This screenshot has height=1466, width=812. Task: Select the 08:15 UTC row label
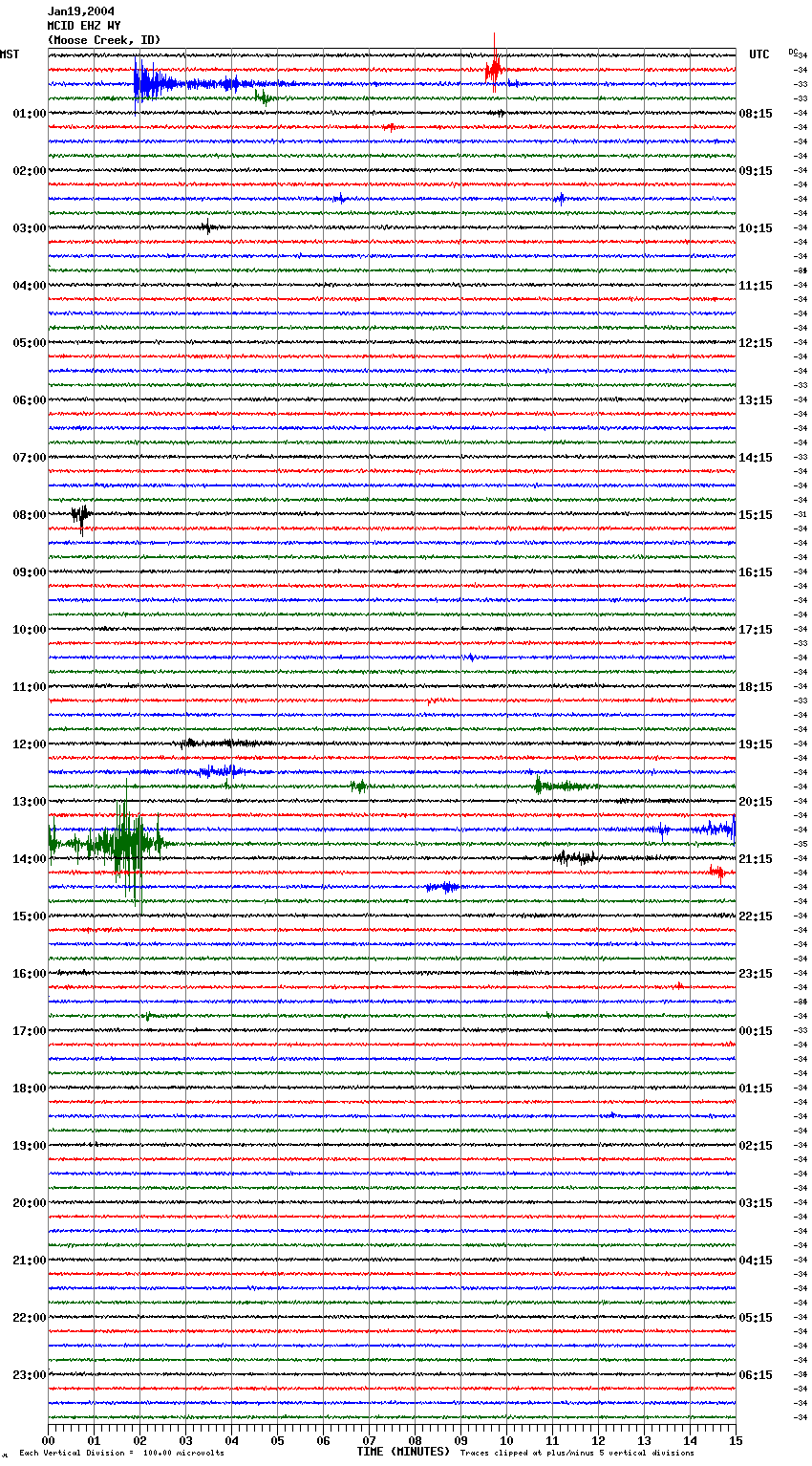click(x=756, y=114)
